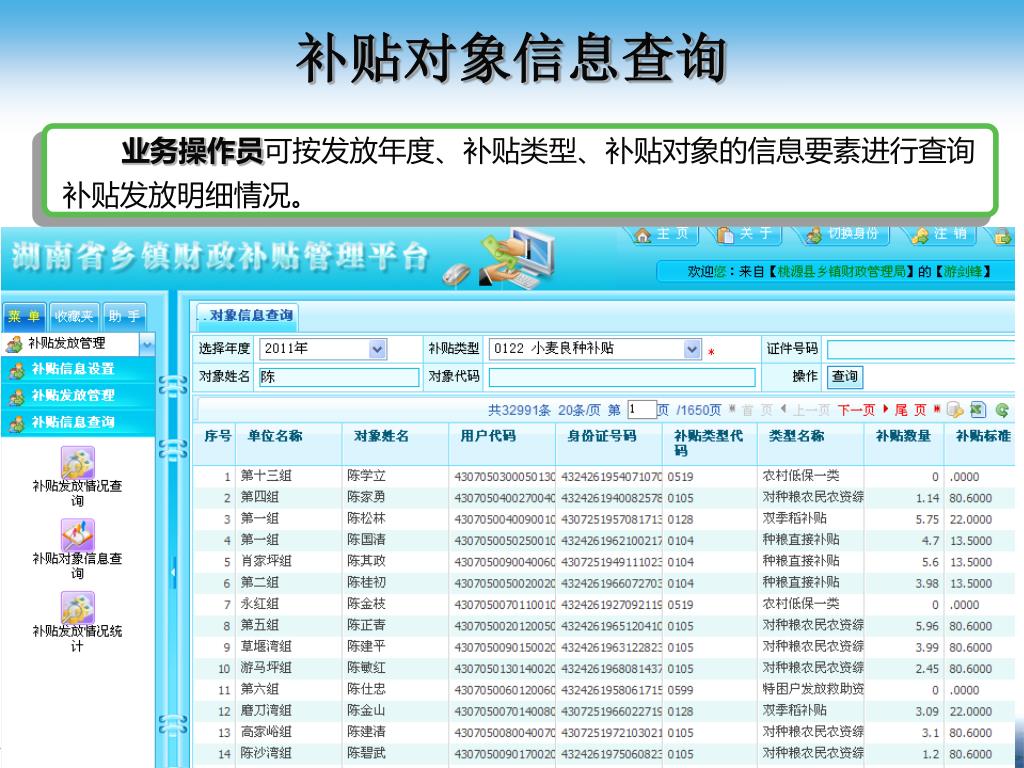Viewport: 1024px width, 768px height.
Task: Select the row for 陈桂初
Action: point(604,583)
